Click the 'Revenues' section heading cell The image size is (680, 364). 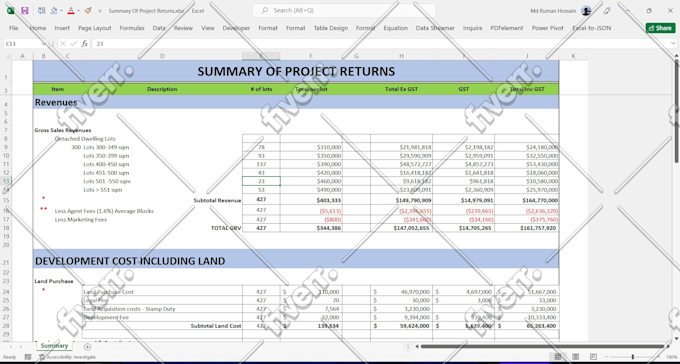tap(56, 102)
